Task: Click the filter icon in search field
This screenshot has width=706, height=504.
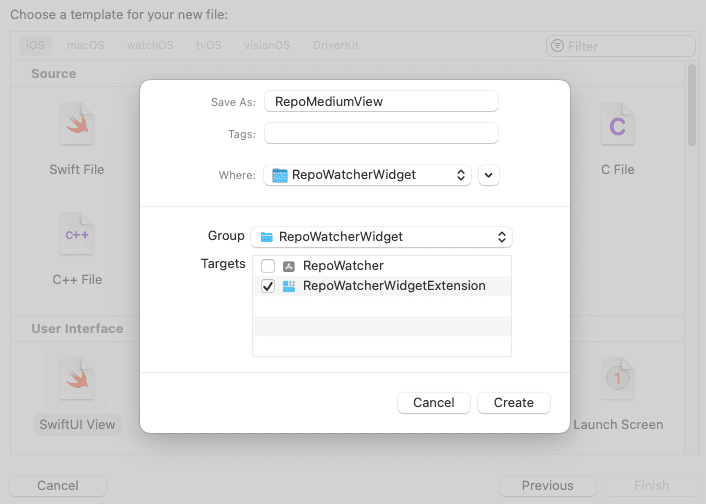Action: (557, 46)
